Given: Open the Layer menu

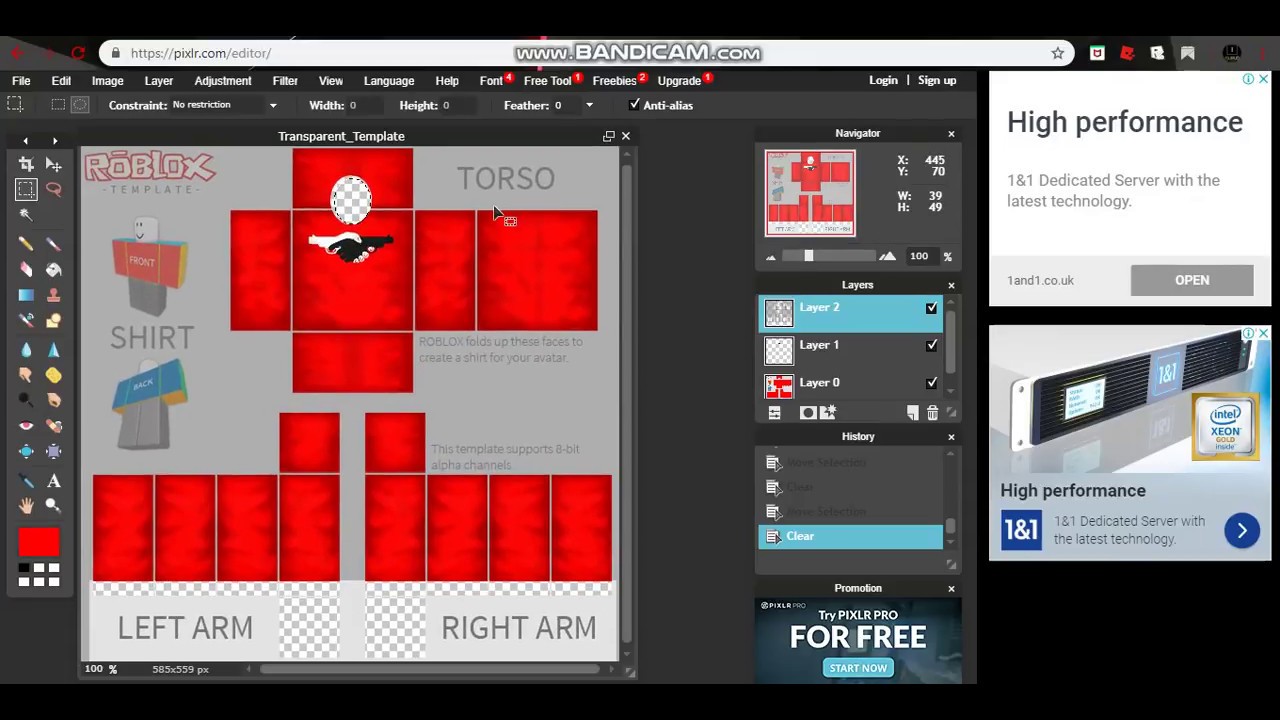Looking at the screenshot, I should 159,81.
